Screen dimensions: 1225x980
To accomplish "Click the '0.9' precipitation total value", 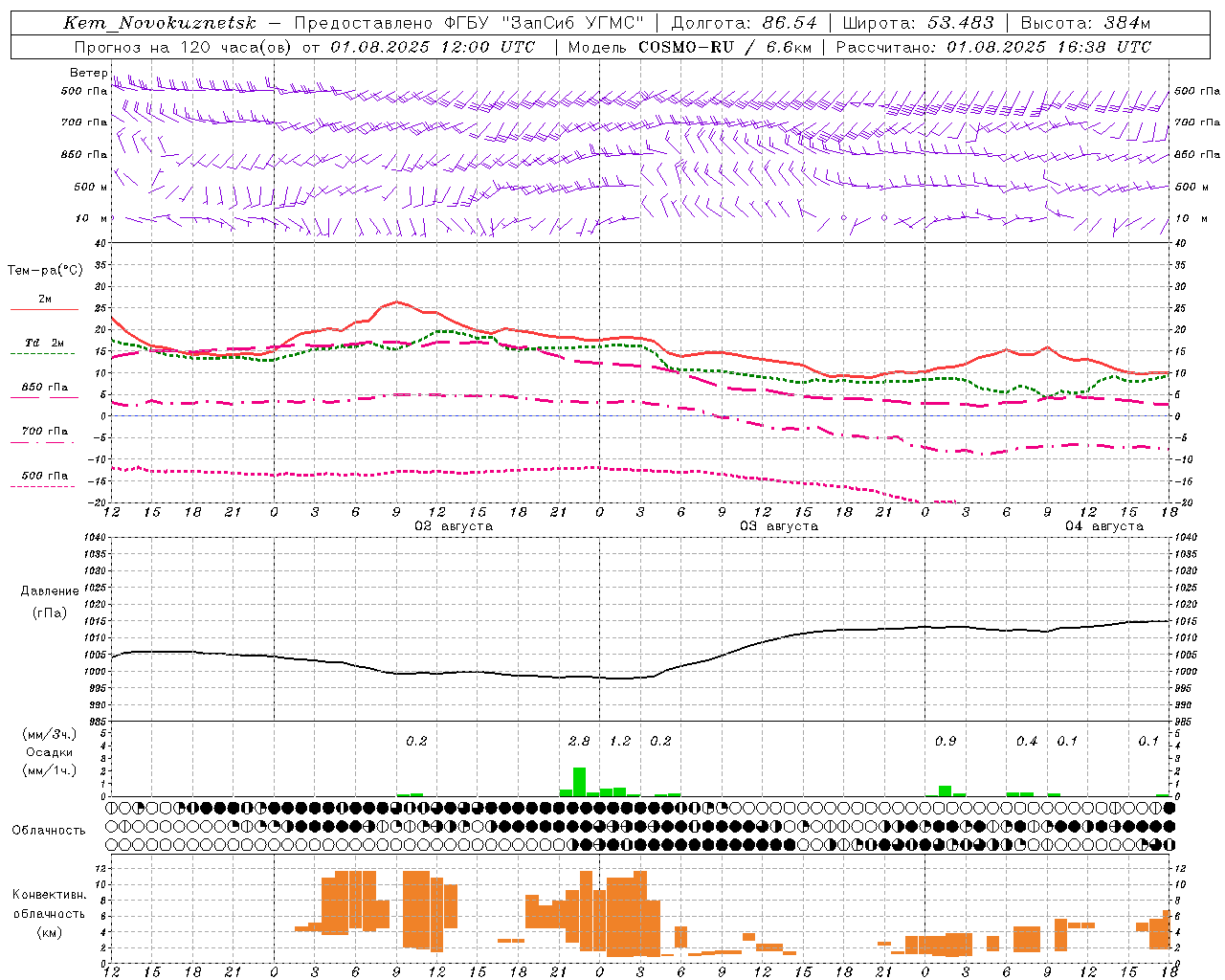I will (946, 741).
